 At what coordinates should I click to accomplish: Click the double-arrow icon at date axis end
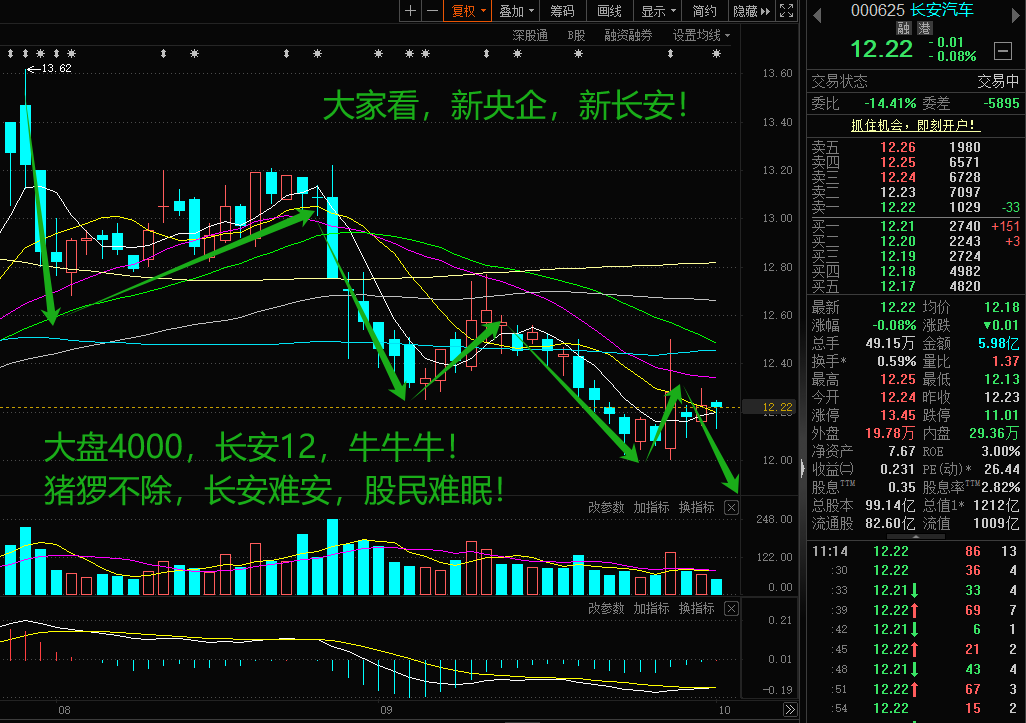coord(790,710)
